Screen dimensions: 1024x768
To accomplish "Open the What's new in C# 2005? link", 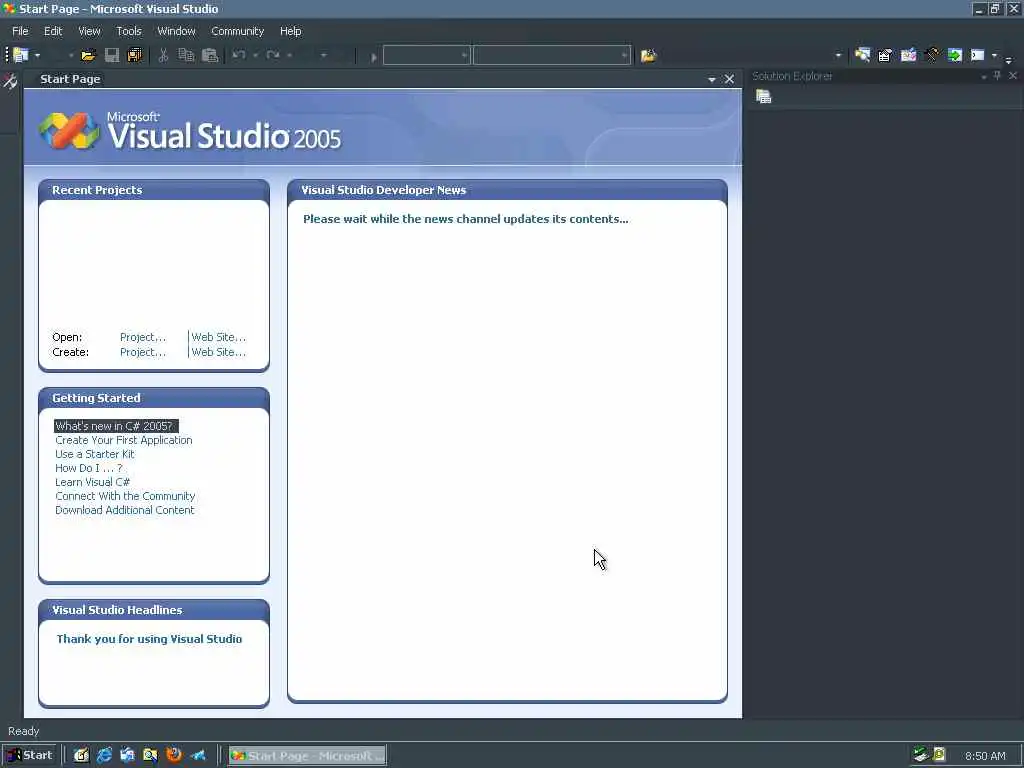I will coord(115,426).
